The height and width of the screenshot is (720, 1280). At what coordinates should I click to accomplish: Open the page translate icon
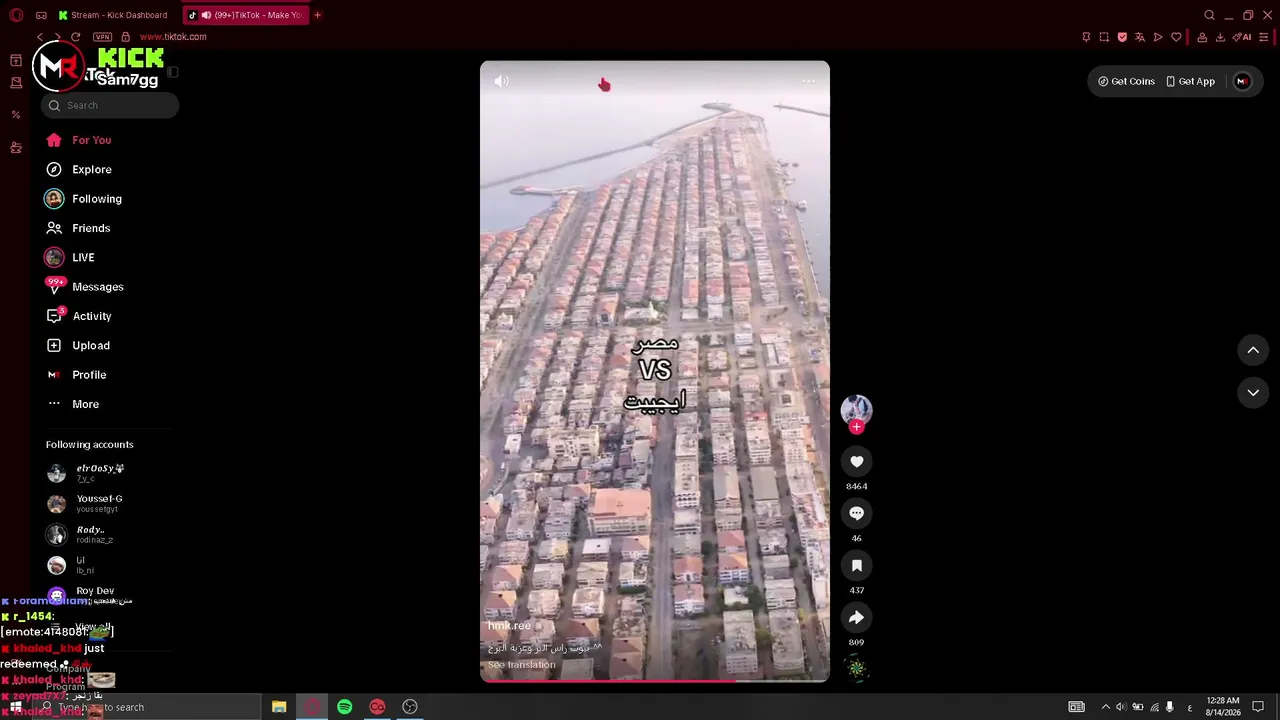click(1140, 37)
